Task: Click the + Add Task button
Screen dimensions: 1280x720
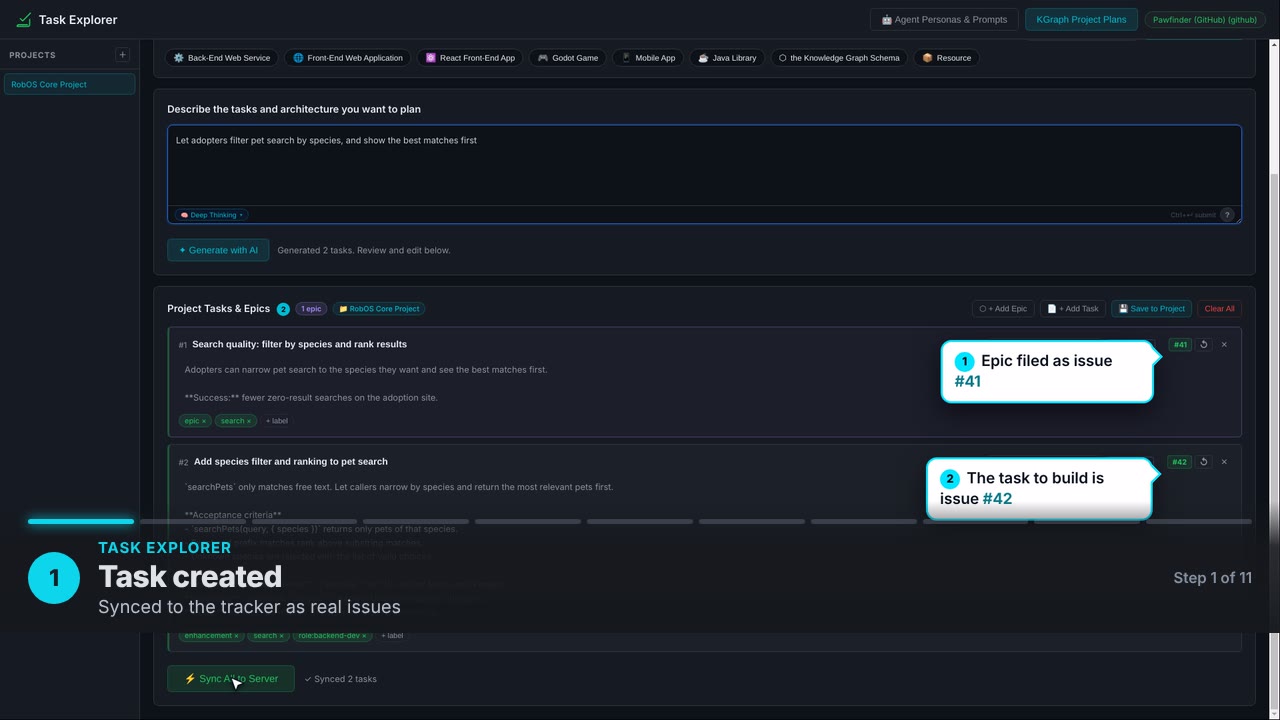Action: coord(1073,309)
